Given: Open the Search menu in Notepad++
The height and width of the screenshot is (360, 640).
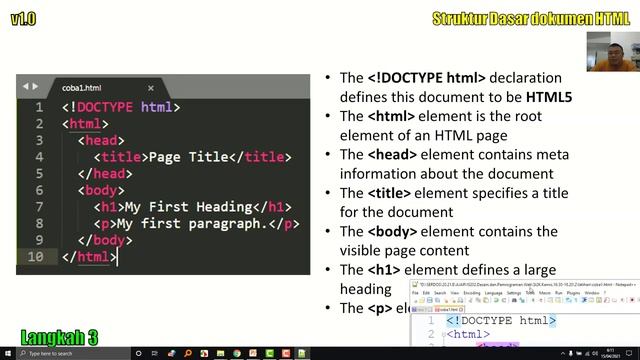Looking at the screenshot, I should (440, 293).
